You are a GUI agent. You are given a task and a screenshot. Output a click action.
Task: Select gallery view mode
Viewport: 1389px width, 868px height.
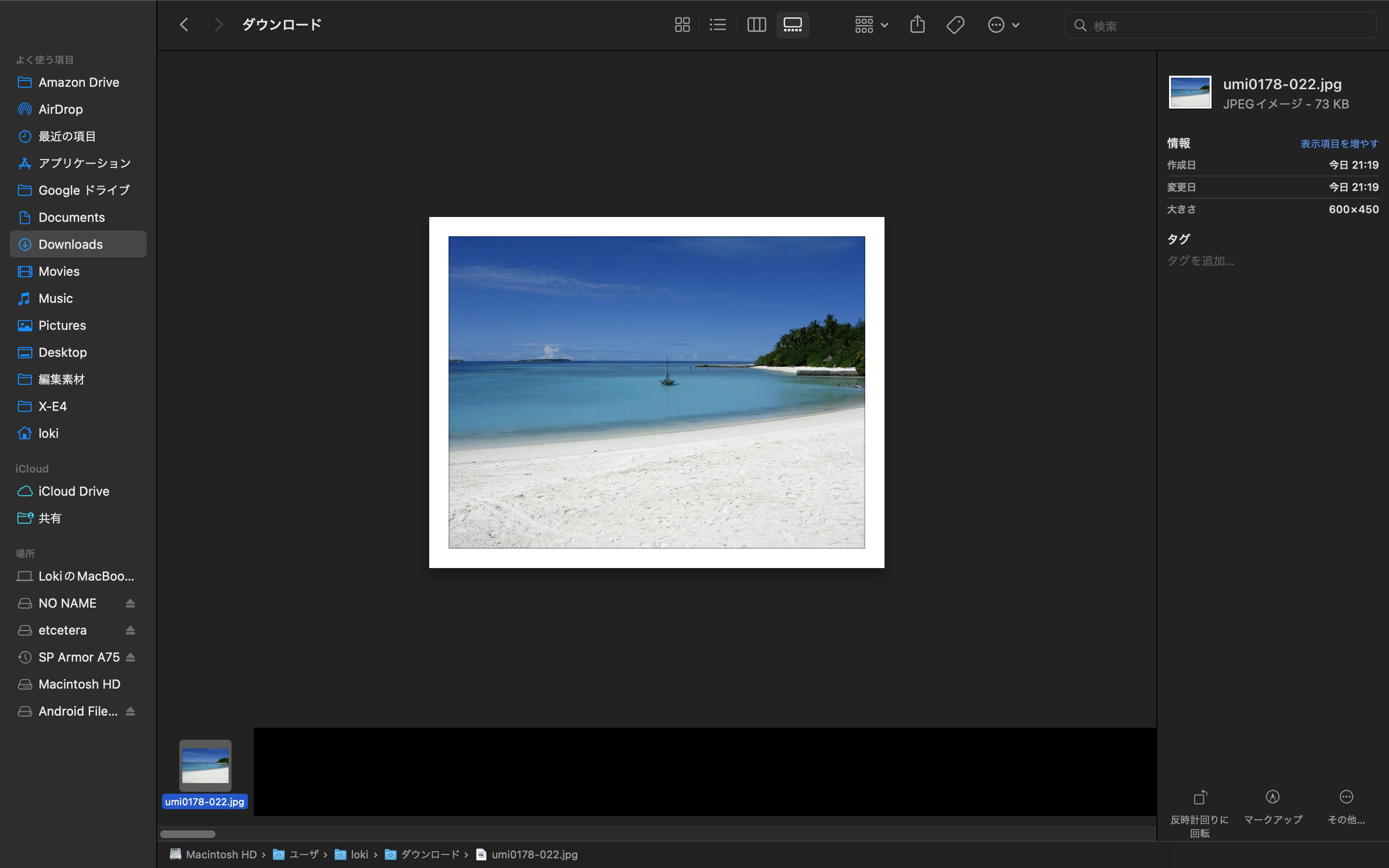pos(793,25)
